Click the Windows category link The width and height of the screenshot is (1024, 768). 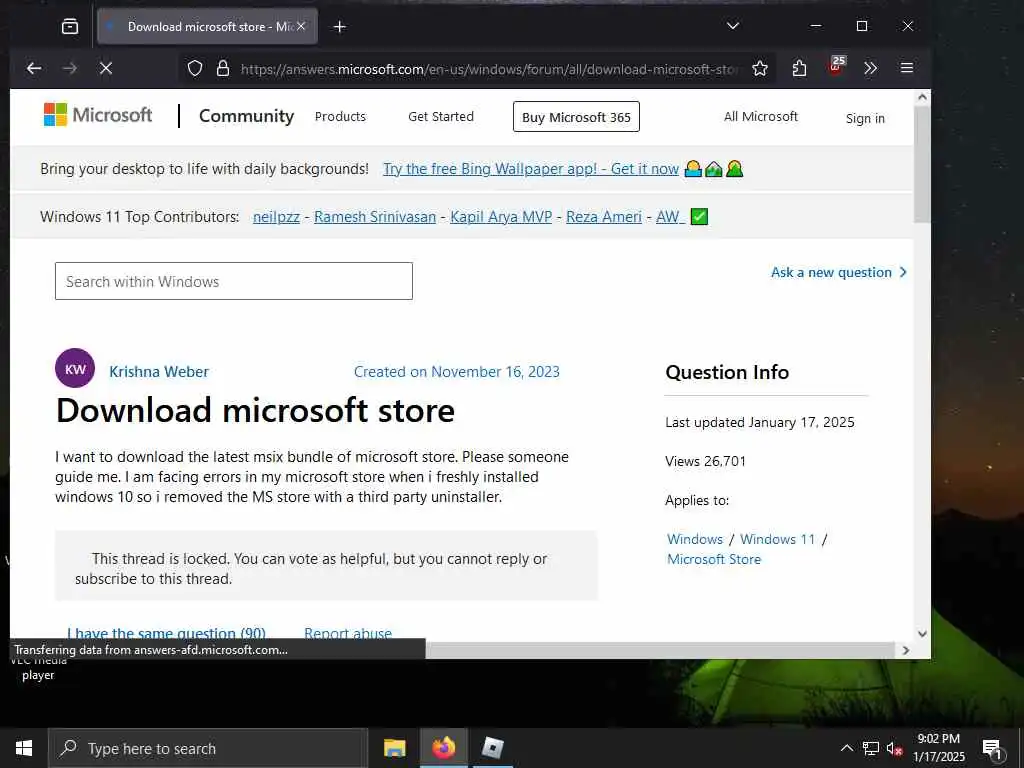click(695, 539)
